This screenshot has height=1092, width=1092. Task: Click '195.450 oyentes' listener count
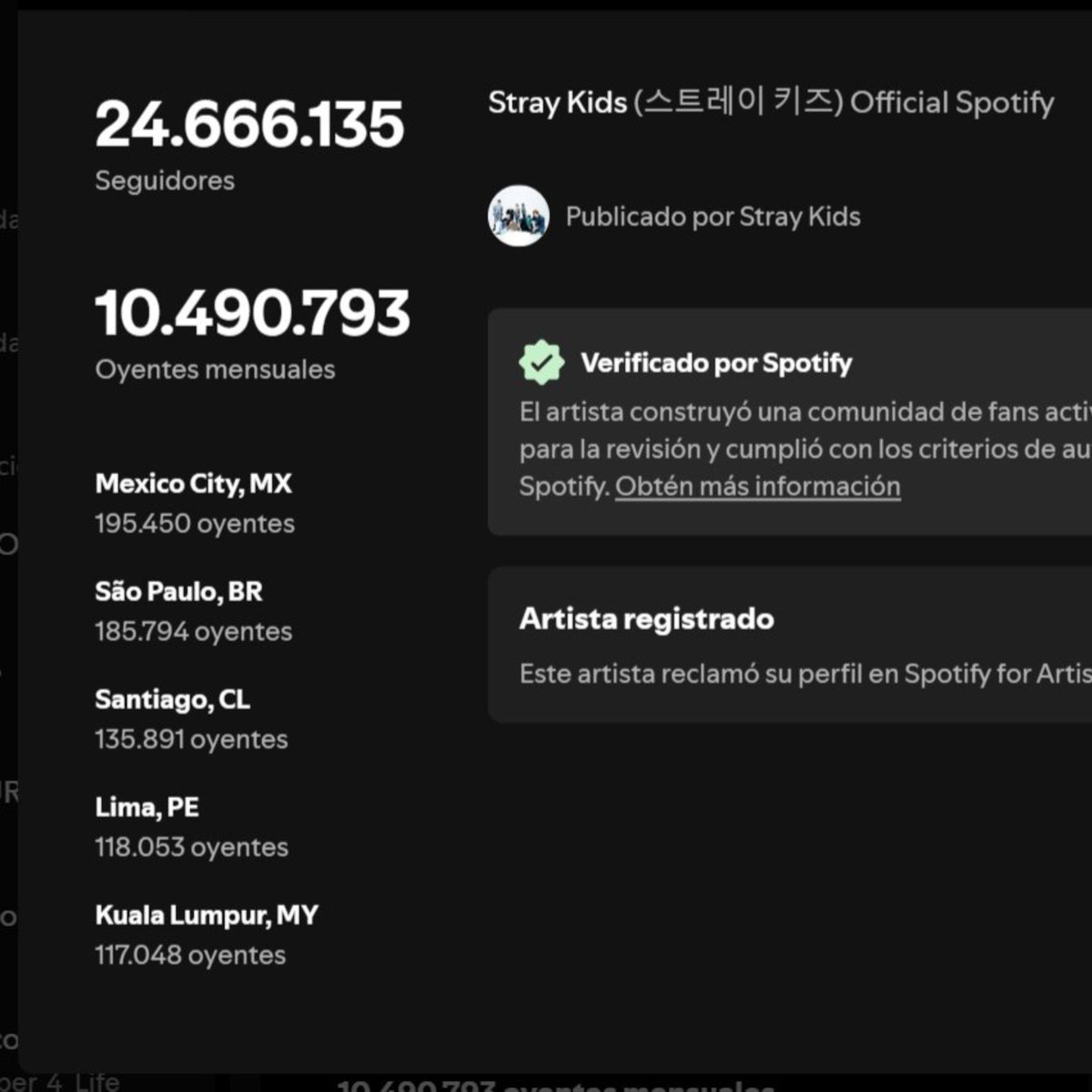click(195, 523)
